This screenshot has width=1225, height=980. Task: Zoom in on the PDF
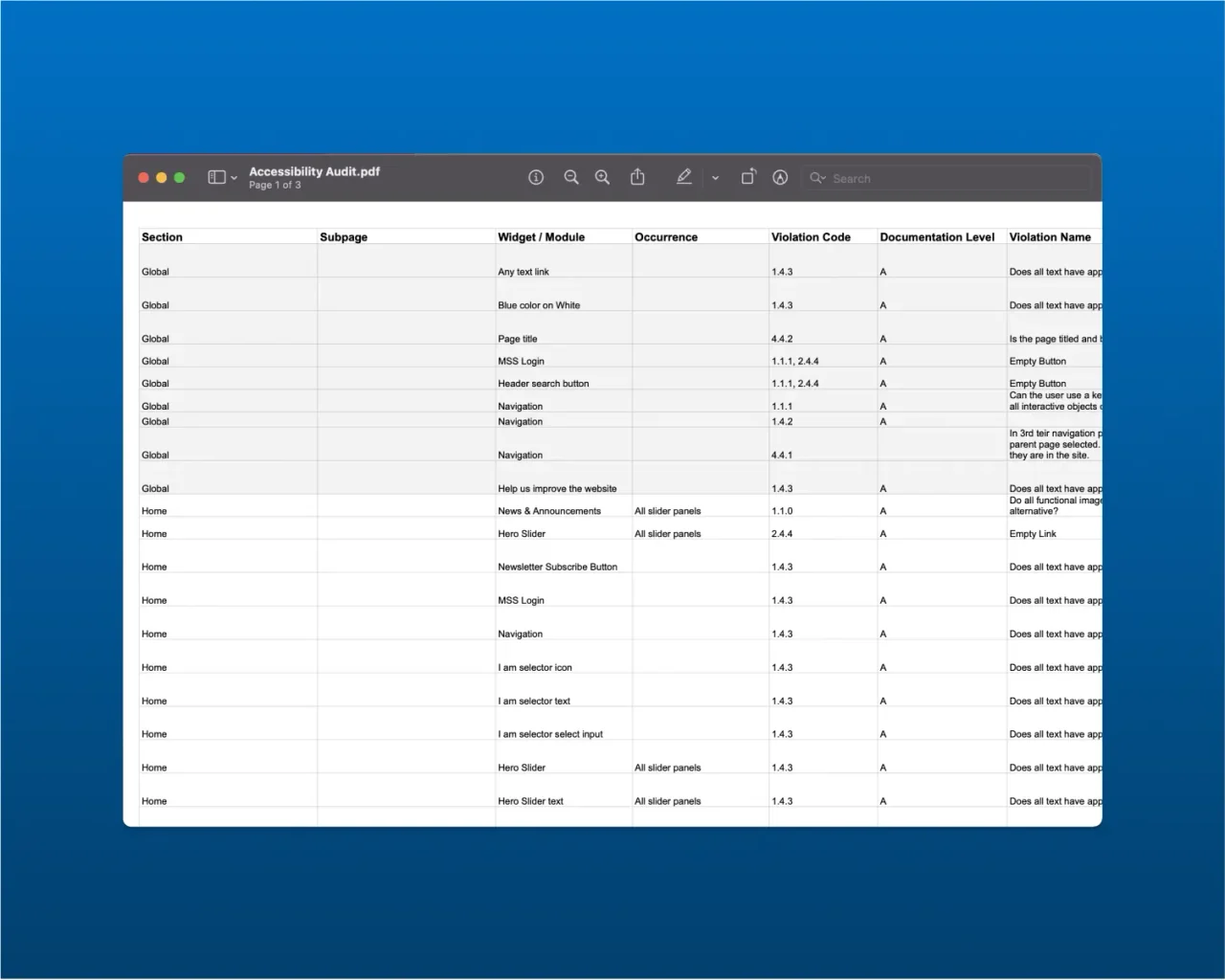602,177
